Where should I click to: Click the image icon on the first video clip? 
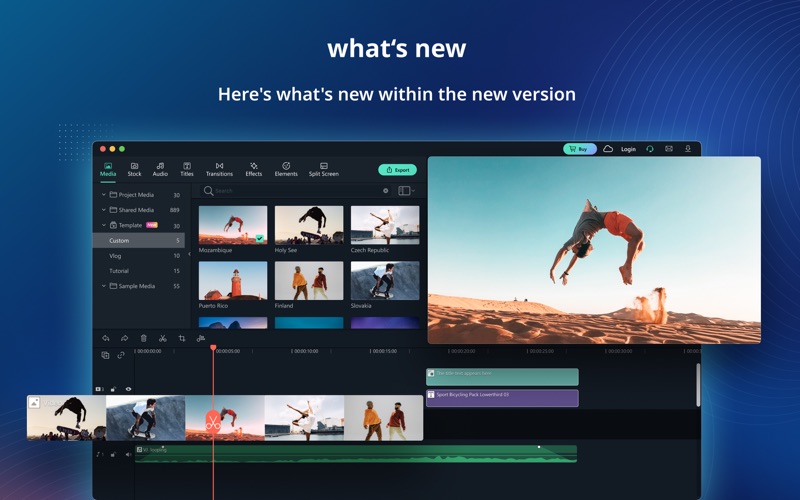click(34, 403)
